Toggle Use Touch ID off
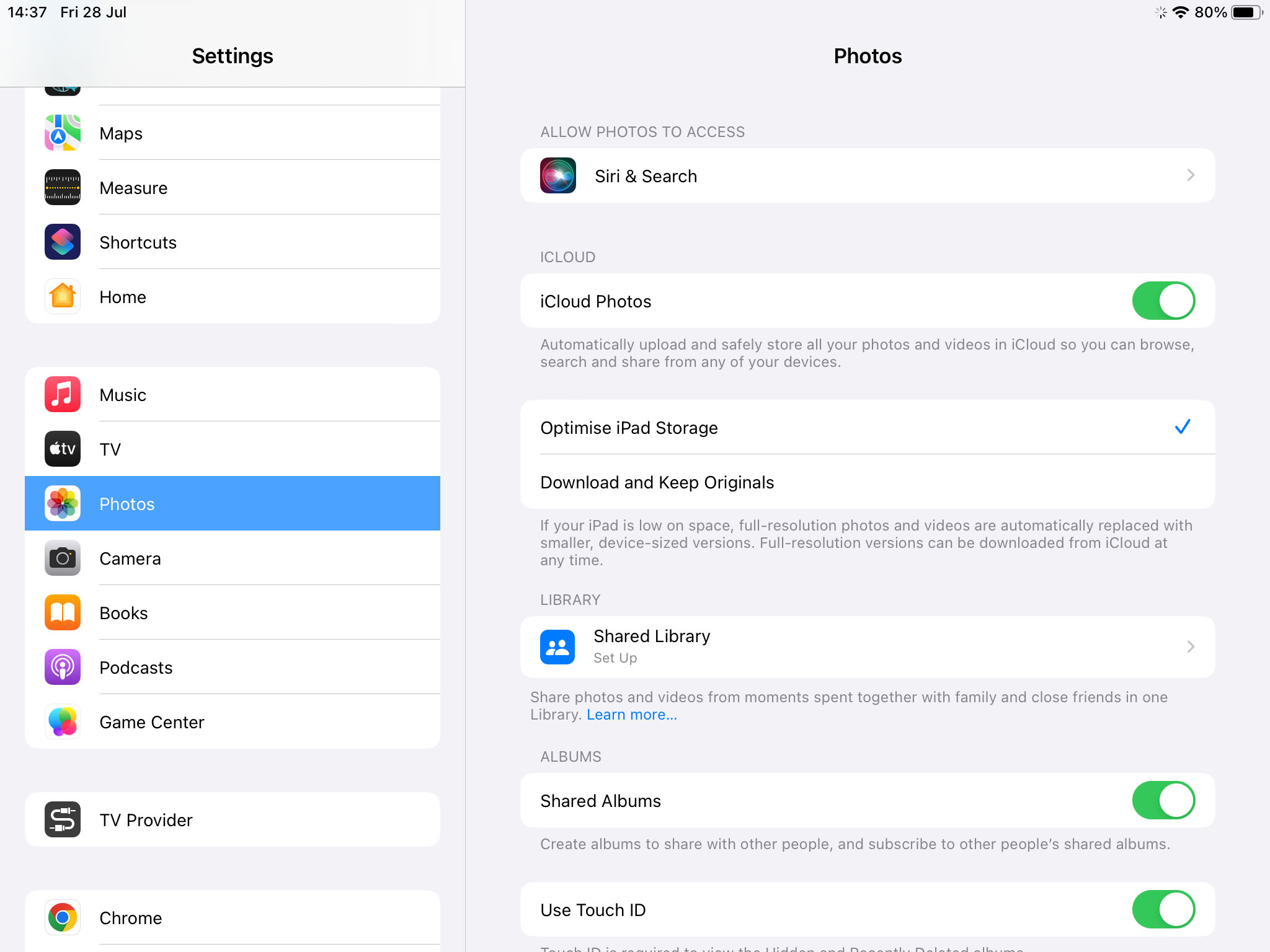This screenshot has width=1270, height=952. (1163, 909)
